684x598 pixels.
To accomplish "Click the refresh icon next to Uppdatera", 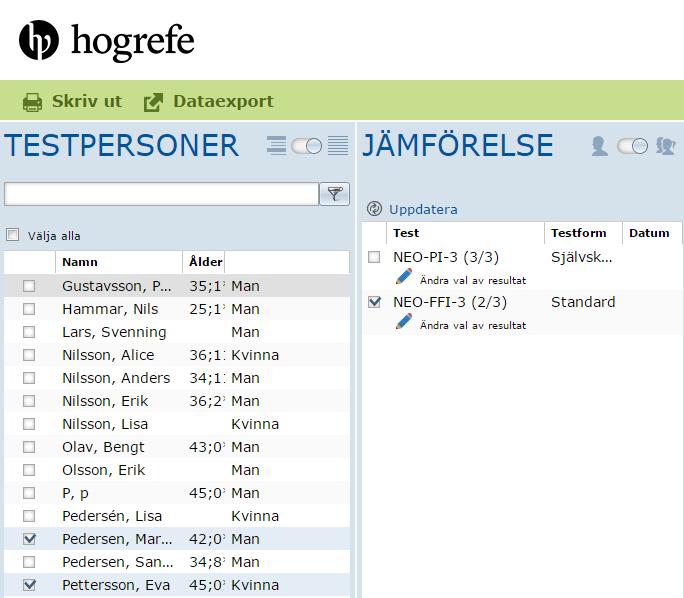I will tap(374, 209).
